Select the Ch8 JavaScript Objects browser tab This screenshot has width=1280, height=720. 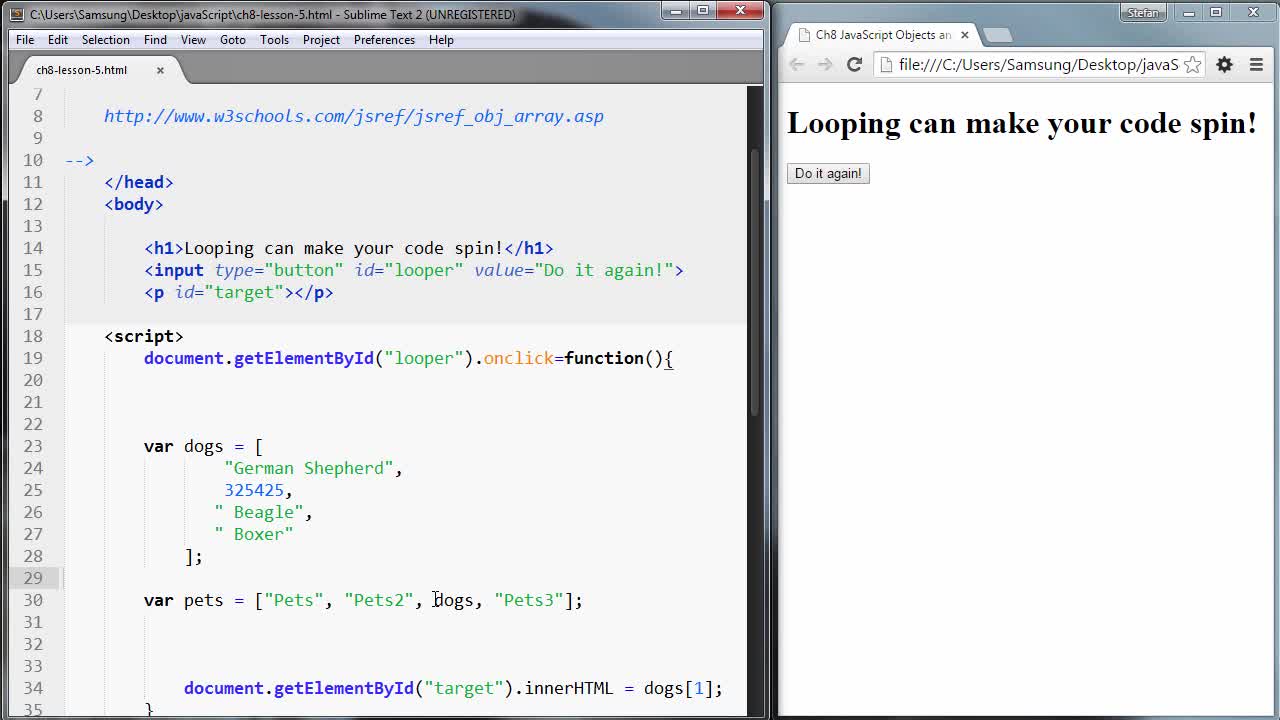(x=883, y=35)
